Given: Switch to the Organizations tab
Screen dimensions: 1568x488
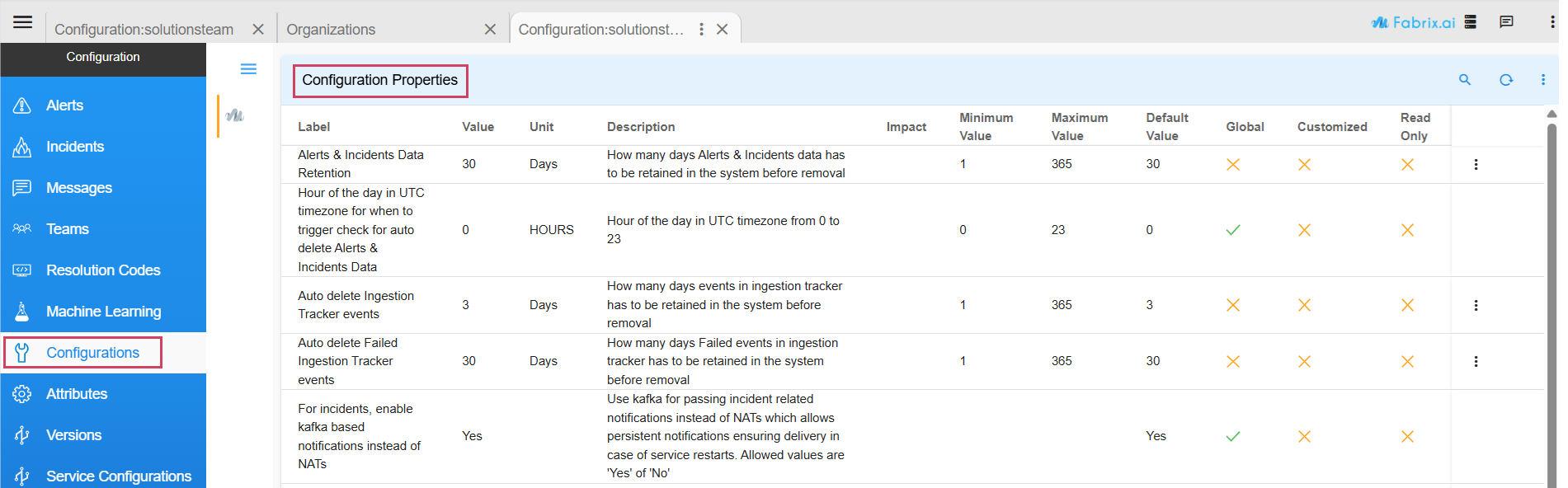Looking at the screenshot, I should [331, 30].
